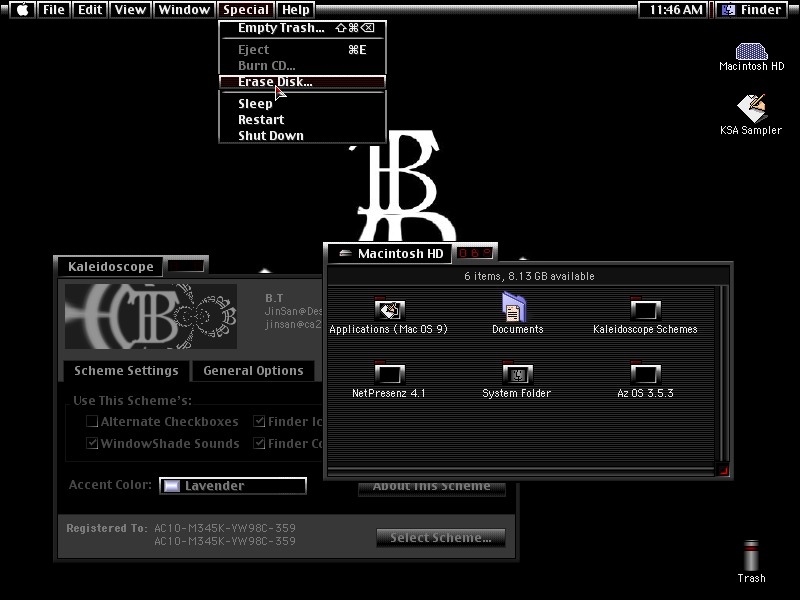Image resolution: width=800 pixels, height=600 pixels.
Task: Open the Window menu
Action: tap(184, 10)
